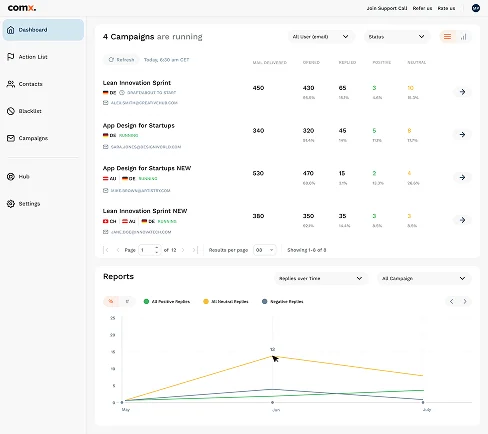This screenshot has height=434, width=488.
Task: Click the German flag for App Design for Startups
Action: coord(105,135)
